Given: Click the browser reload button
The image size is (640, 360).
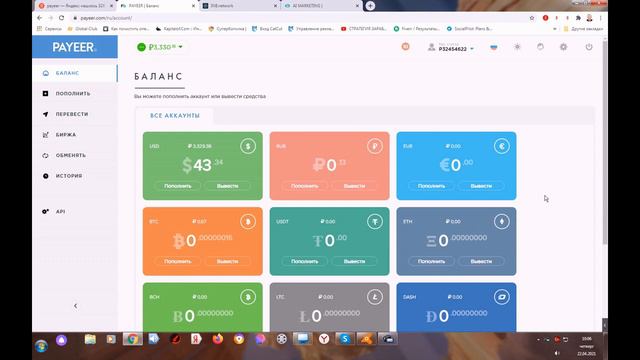Looking at the screenshot, I should click(x=62, y=18).
